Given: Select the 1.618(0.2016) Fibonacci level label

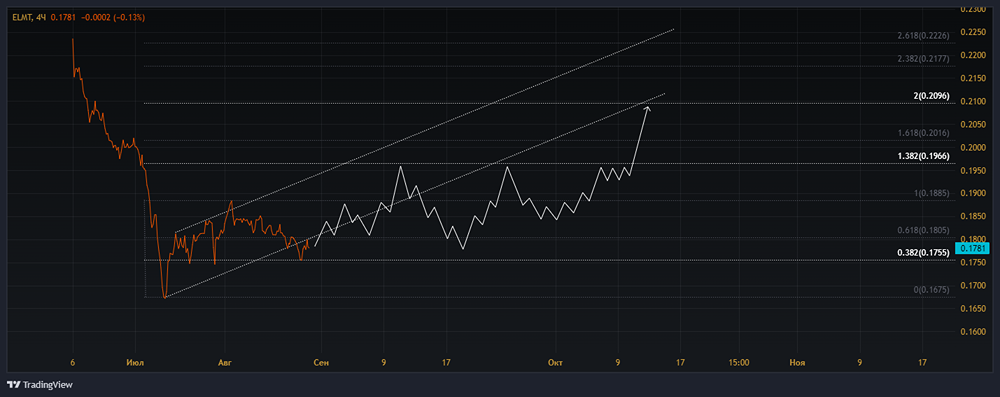Looking at the screenshot, I should point(923,133).
